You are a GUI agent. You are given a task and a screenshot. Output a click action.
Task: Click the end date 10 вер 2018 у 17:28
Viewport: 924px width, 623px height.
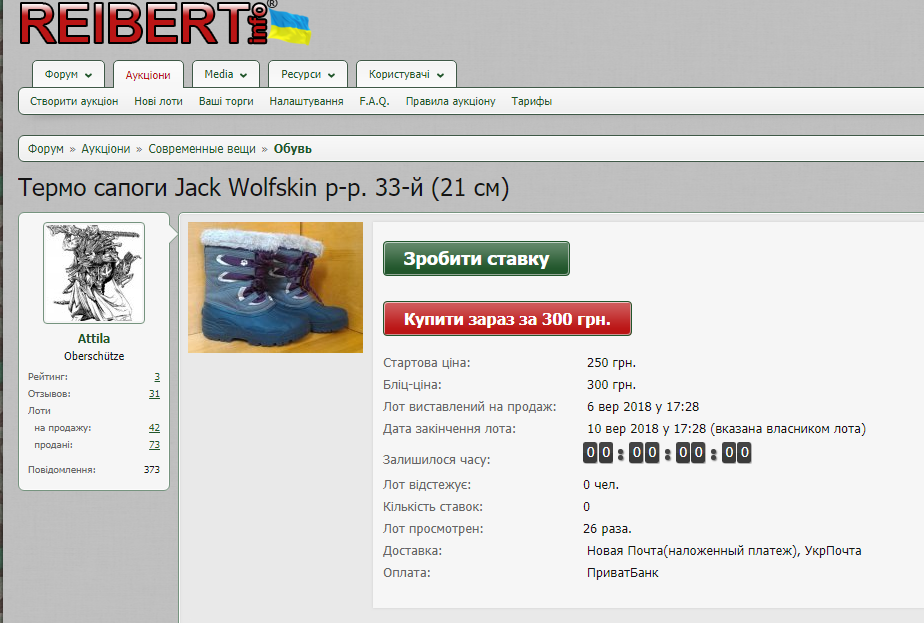(x=646, y=428)
